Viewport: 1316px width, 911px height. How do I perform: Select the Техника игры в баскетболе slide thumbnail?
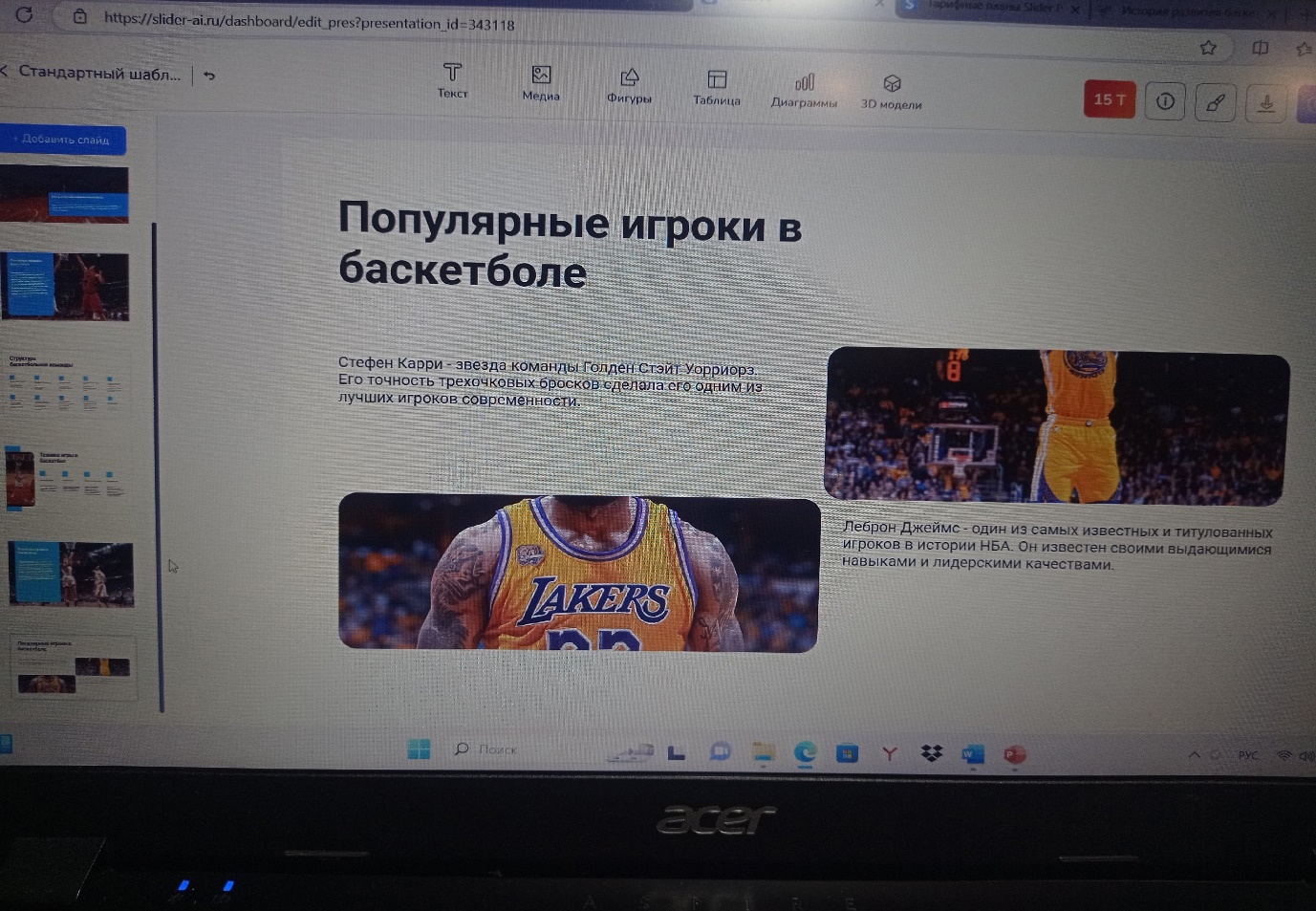(x=67, y=477)
